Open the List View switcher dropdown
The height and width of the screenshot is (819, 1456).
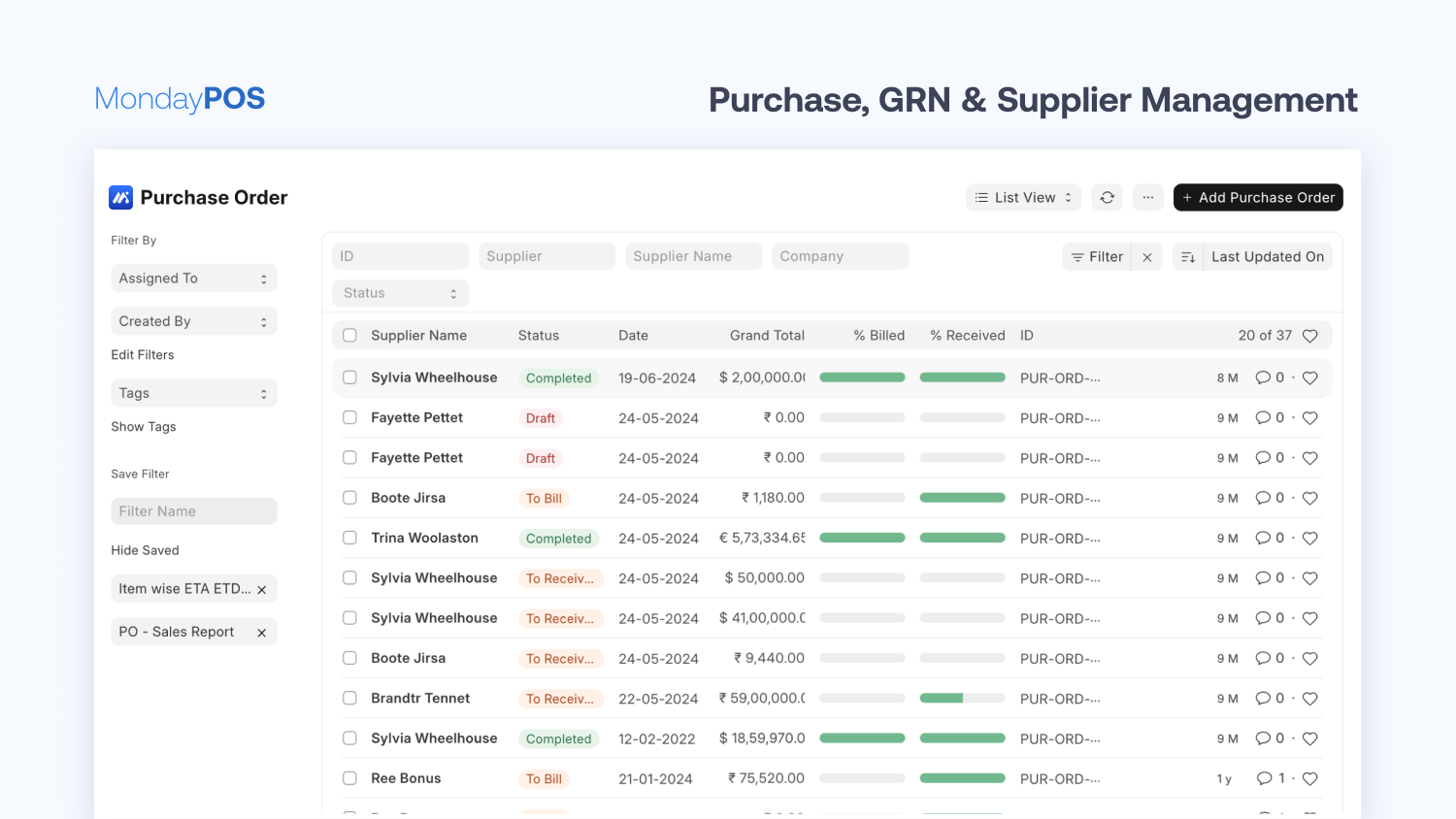[x=1023, y=198]
